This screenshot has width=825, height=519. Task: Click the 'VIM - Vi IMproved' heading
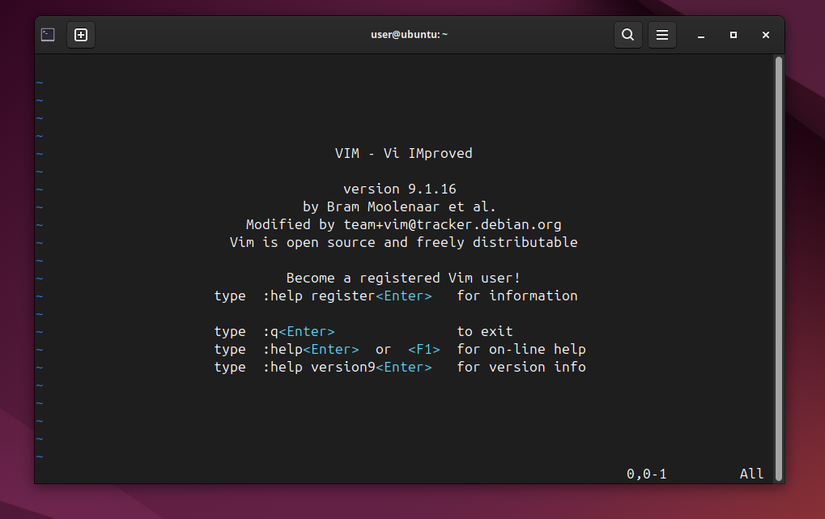coord(404,153)
